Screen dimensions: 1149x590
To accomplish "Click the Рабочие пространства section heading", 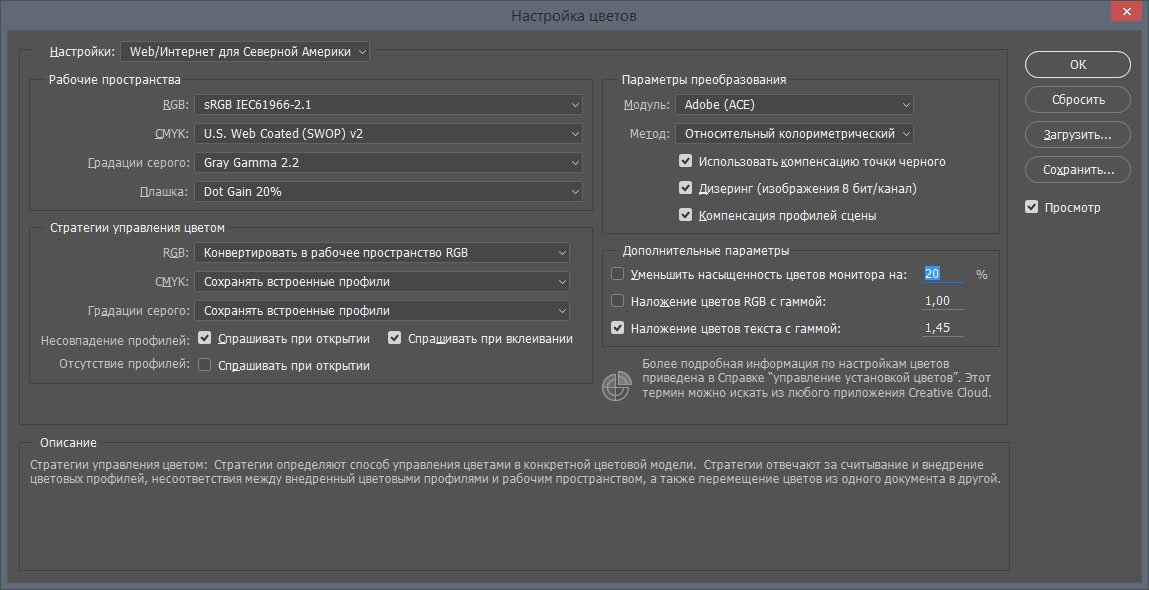I will [x=114, y=79].
